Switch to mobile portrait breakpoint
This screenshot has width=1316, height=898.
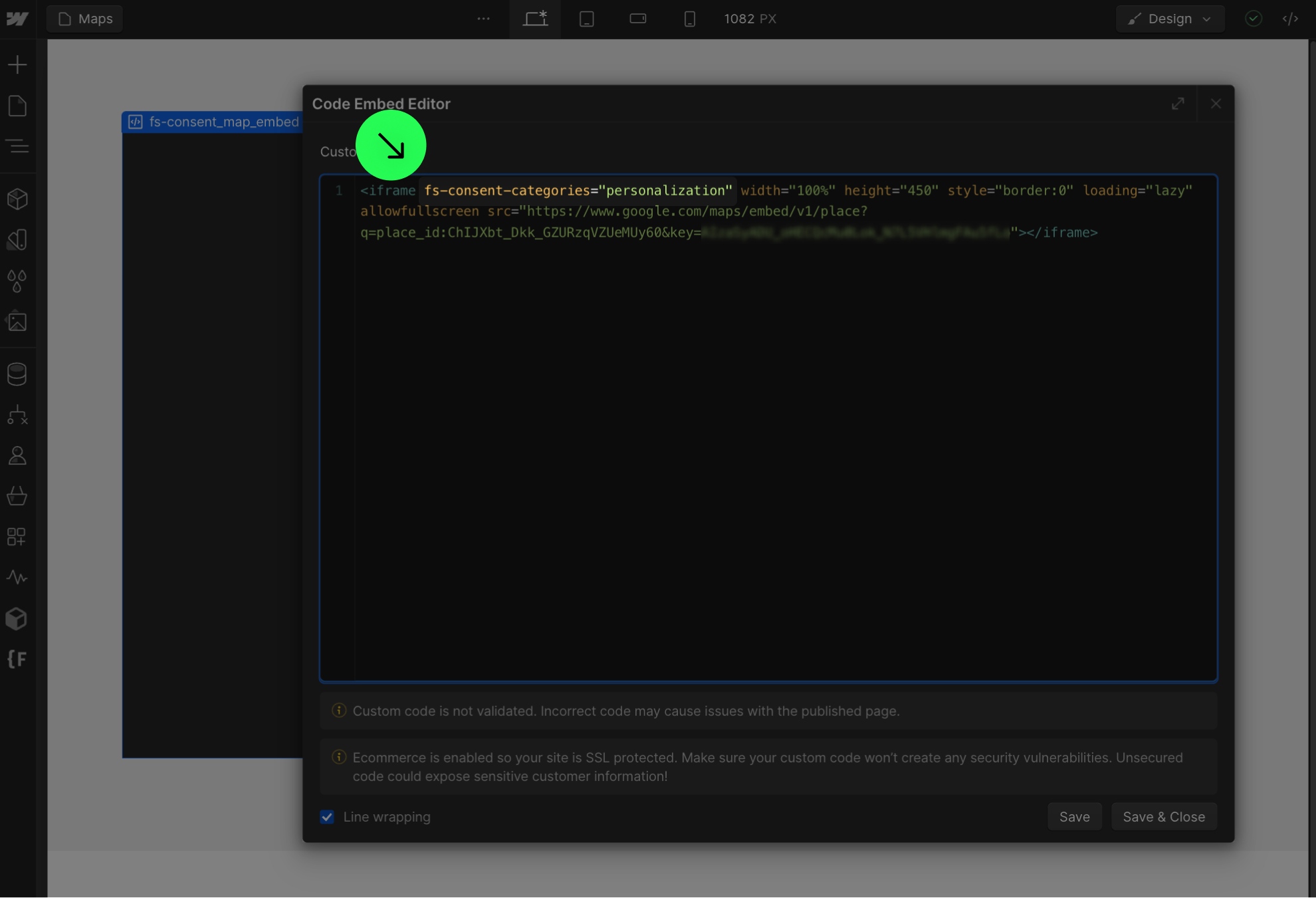coord(690,19)
